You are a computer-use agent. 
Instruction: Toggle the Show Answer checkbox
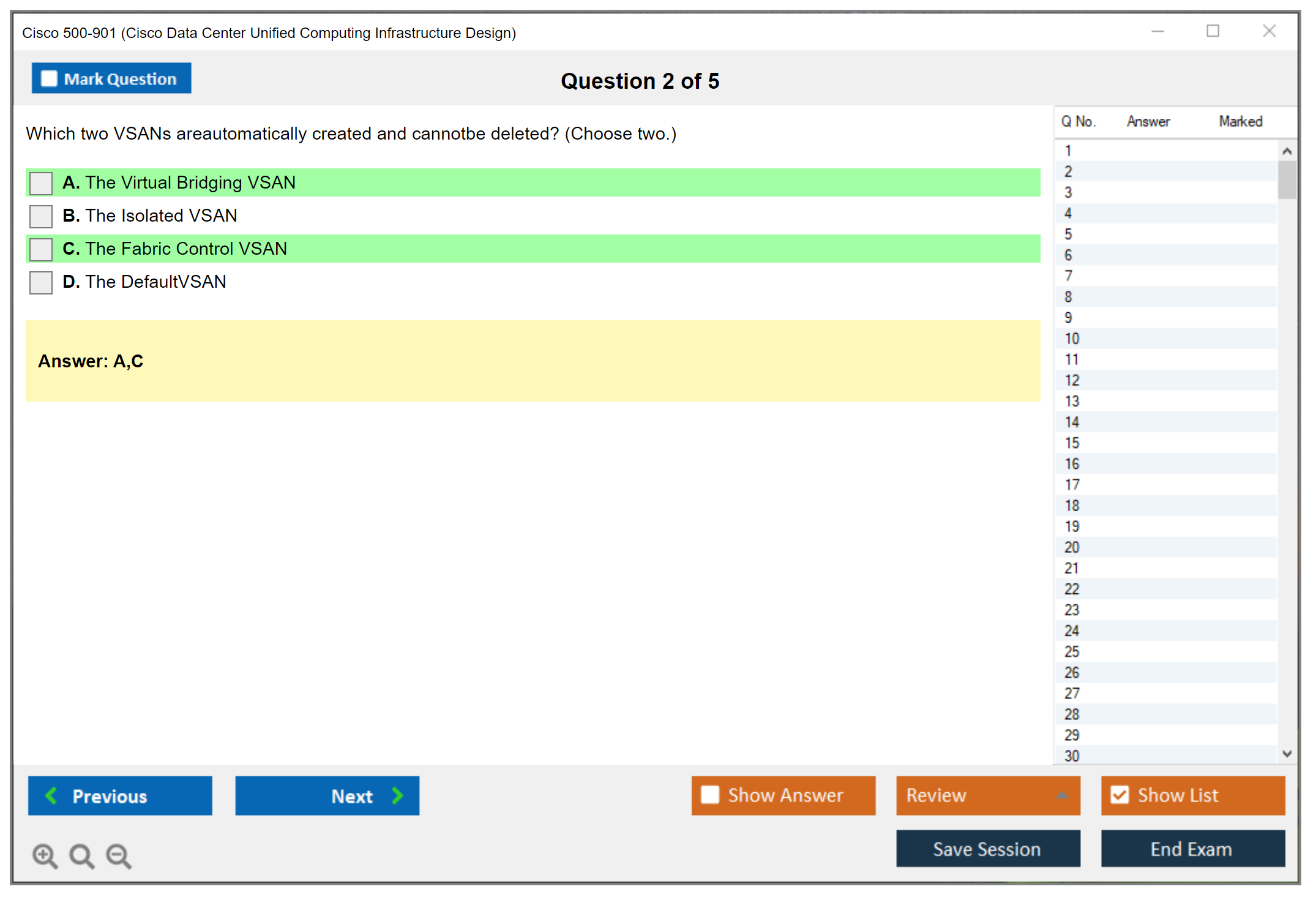click(710, 795)
